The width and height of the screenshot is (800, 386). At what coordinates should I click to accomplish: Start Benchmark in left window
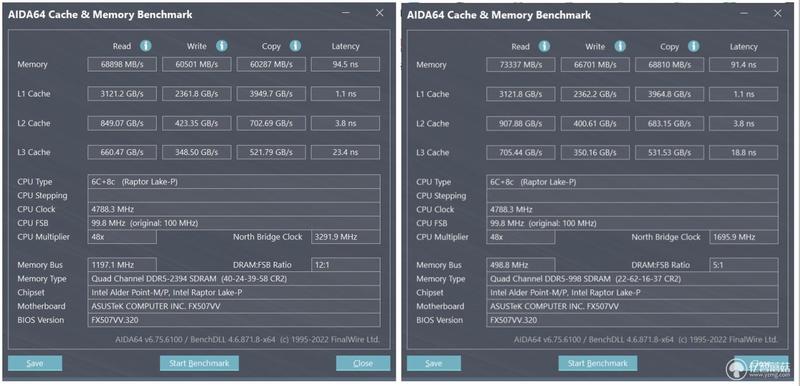199,363
